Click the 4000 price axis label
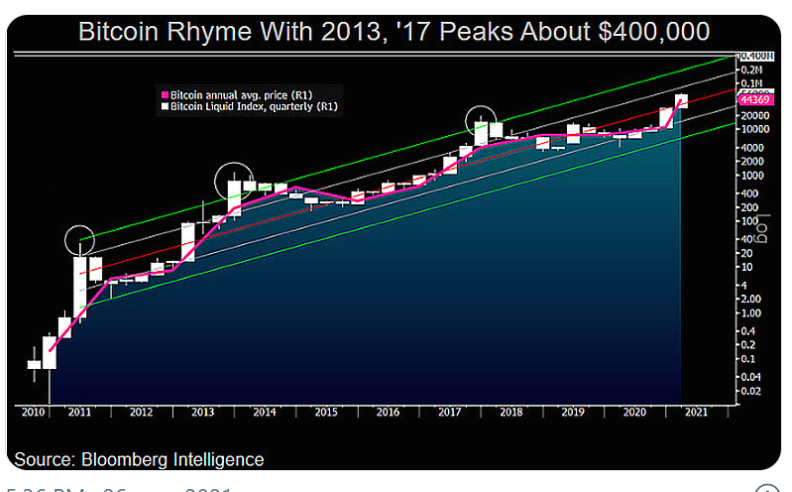This screenshot has height=492, width=792. pos(753,148)
